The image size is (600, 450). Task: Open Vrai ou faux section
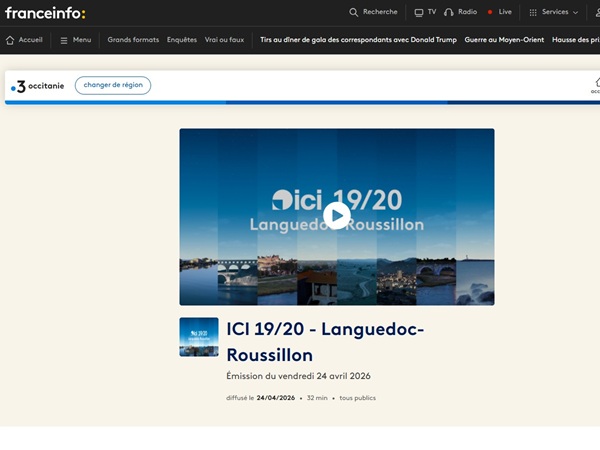(224, 40)
